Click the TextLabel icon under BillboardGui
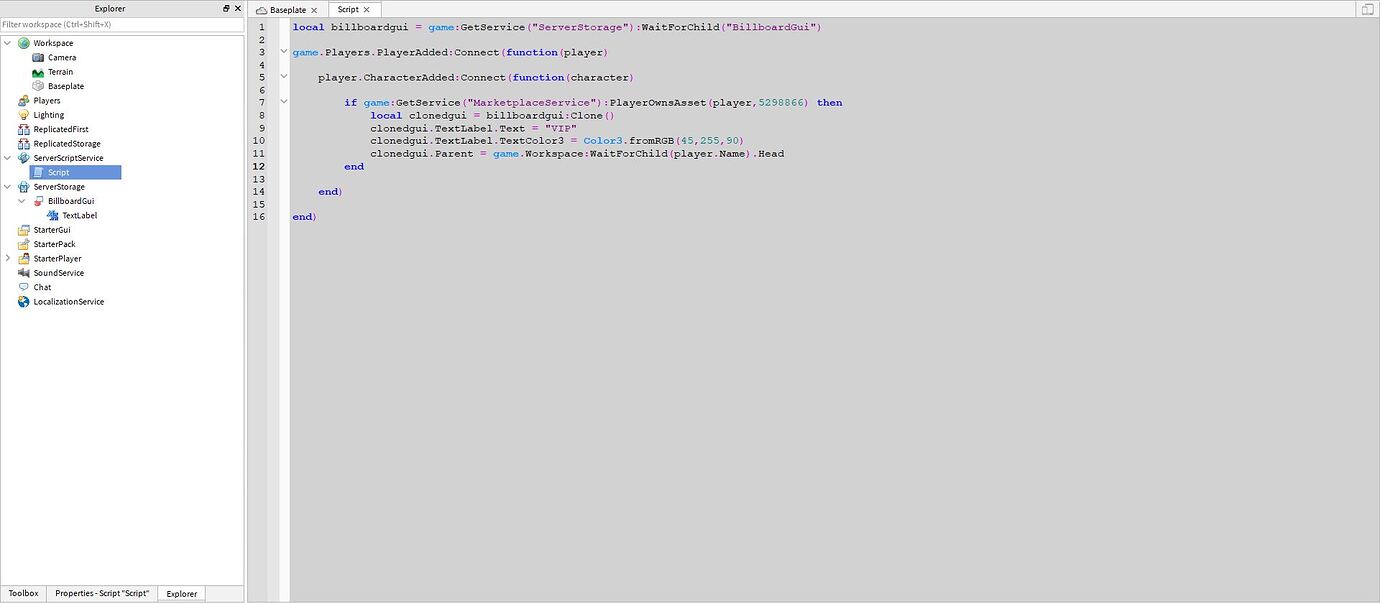This screenshot has width=1380, height=604. pos(51,215)
